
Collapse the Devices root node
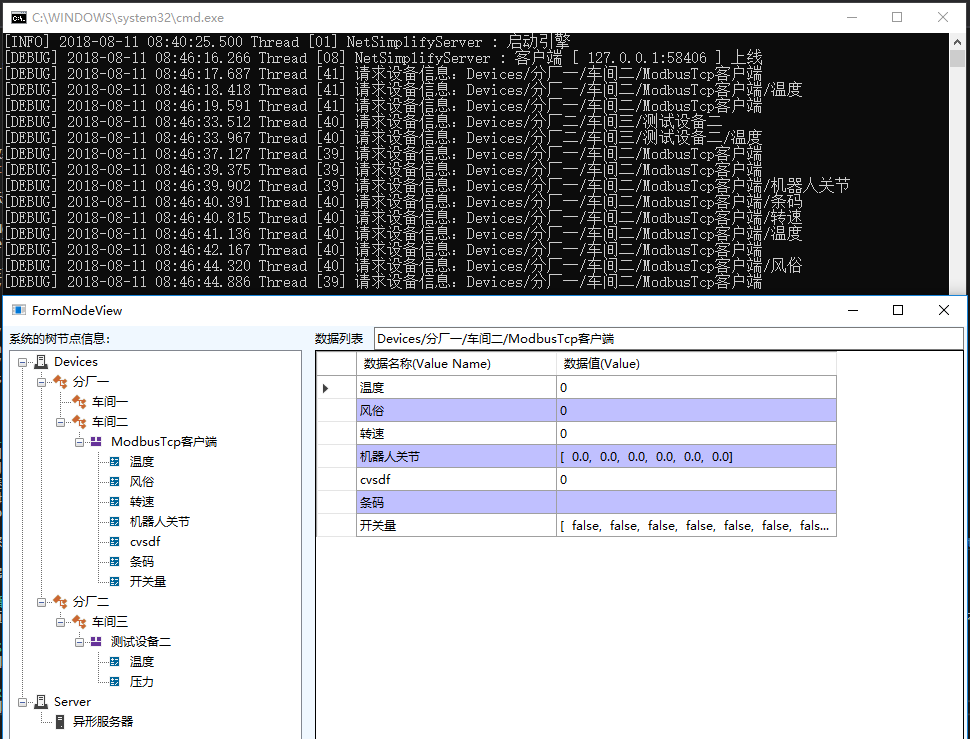(x=22, y=361)
